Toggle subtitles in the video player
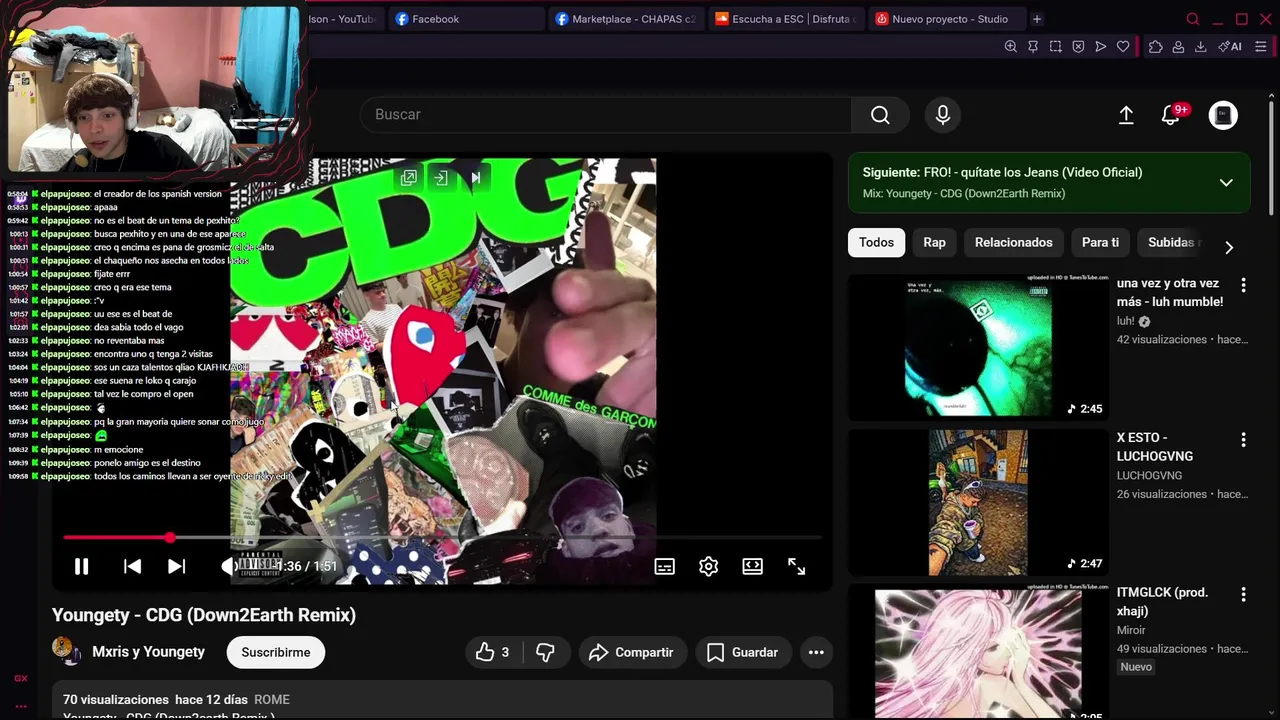Viewport: 1280px width, 720px height. tap(664, 566)
